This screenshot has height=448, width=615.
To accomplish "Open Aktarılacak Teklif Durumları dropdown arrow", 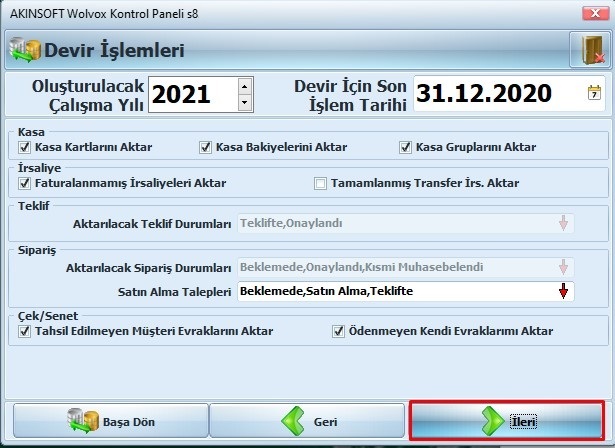I will tap(563, 223).
